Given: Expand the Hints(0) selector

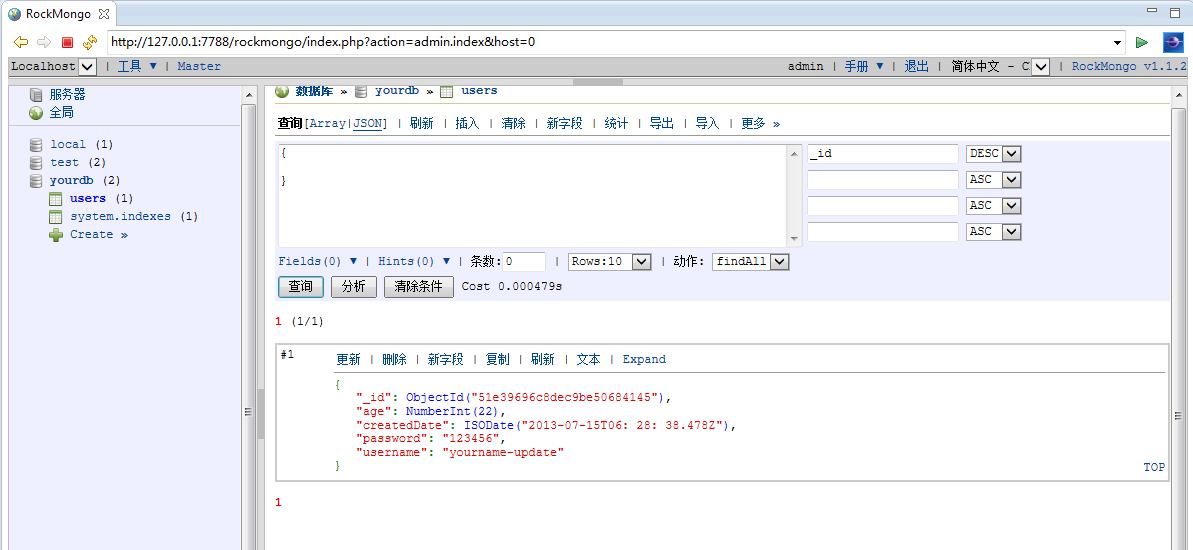Looking at the screenshot, I should (414, 262).
